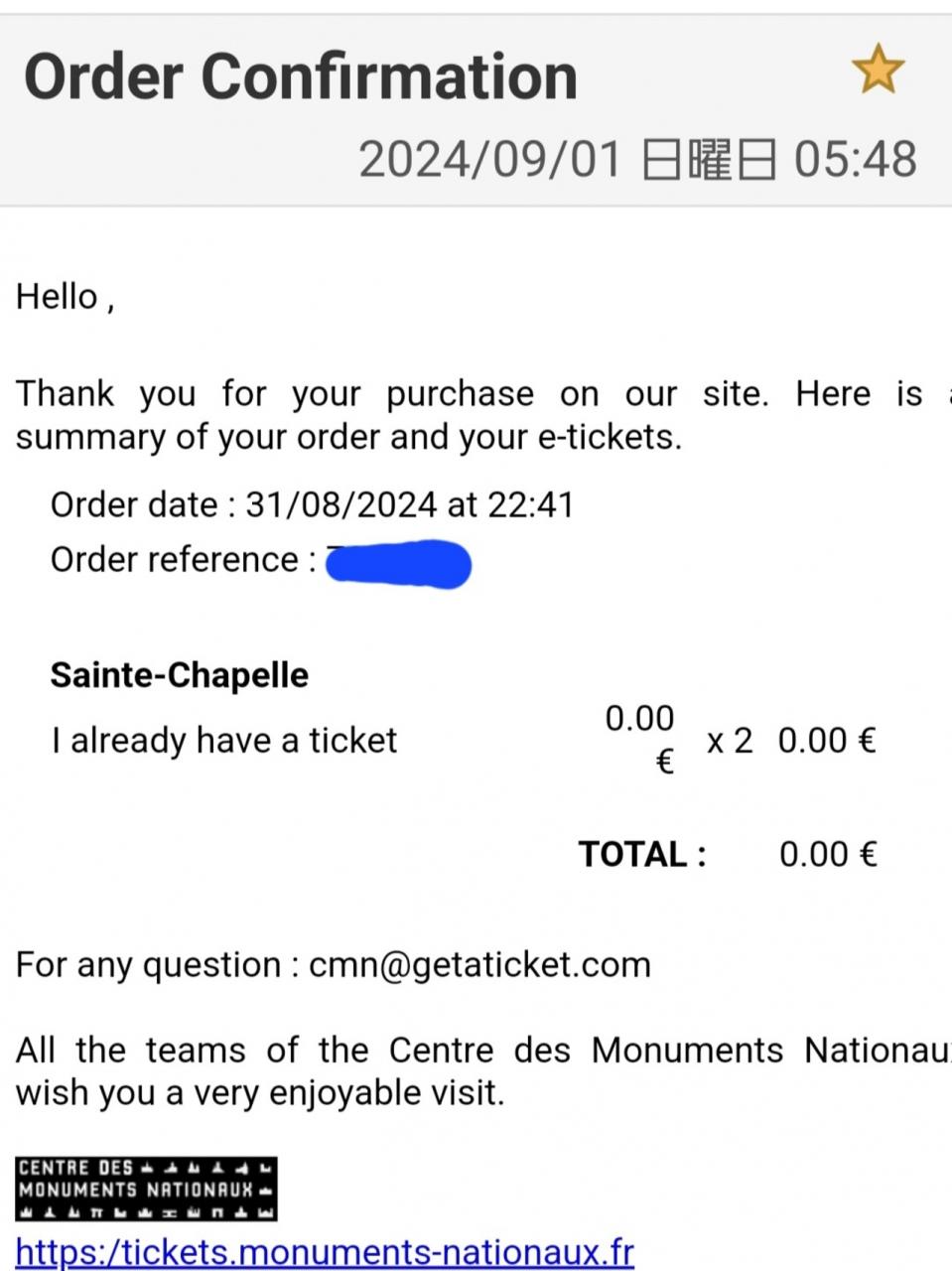Tap the cmn@getaticket.com email address
This screenshot has height=1271, width=952.
tap(479, 965)
